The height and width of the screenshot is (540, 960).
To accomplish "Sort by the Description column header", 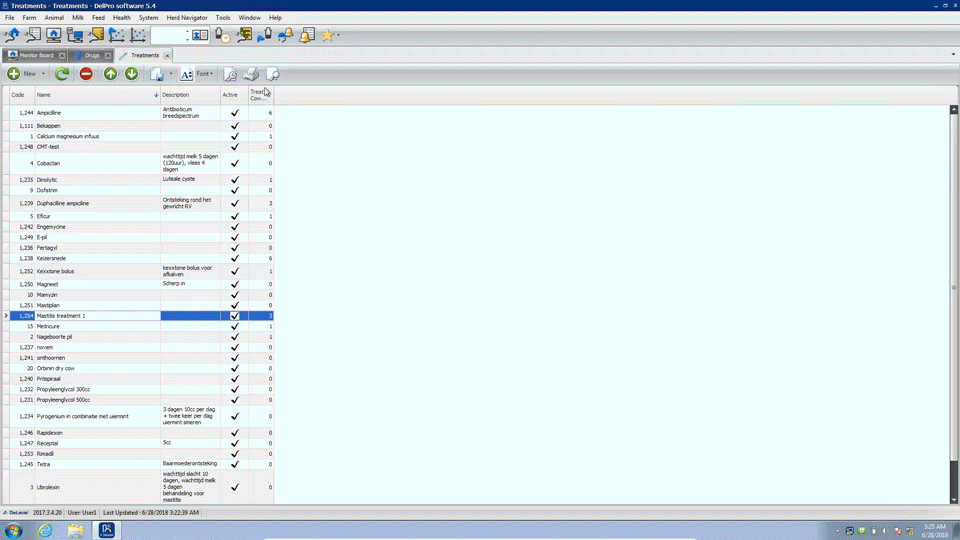I will click(190, 95).
